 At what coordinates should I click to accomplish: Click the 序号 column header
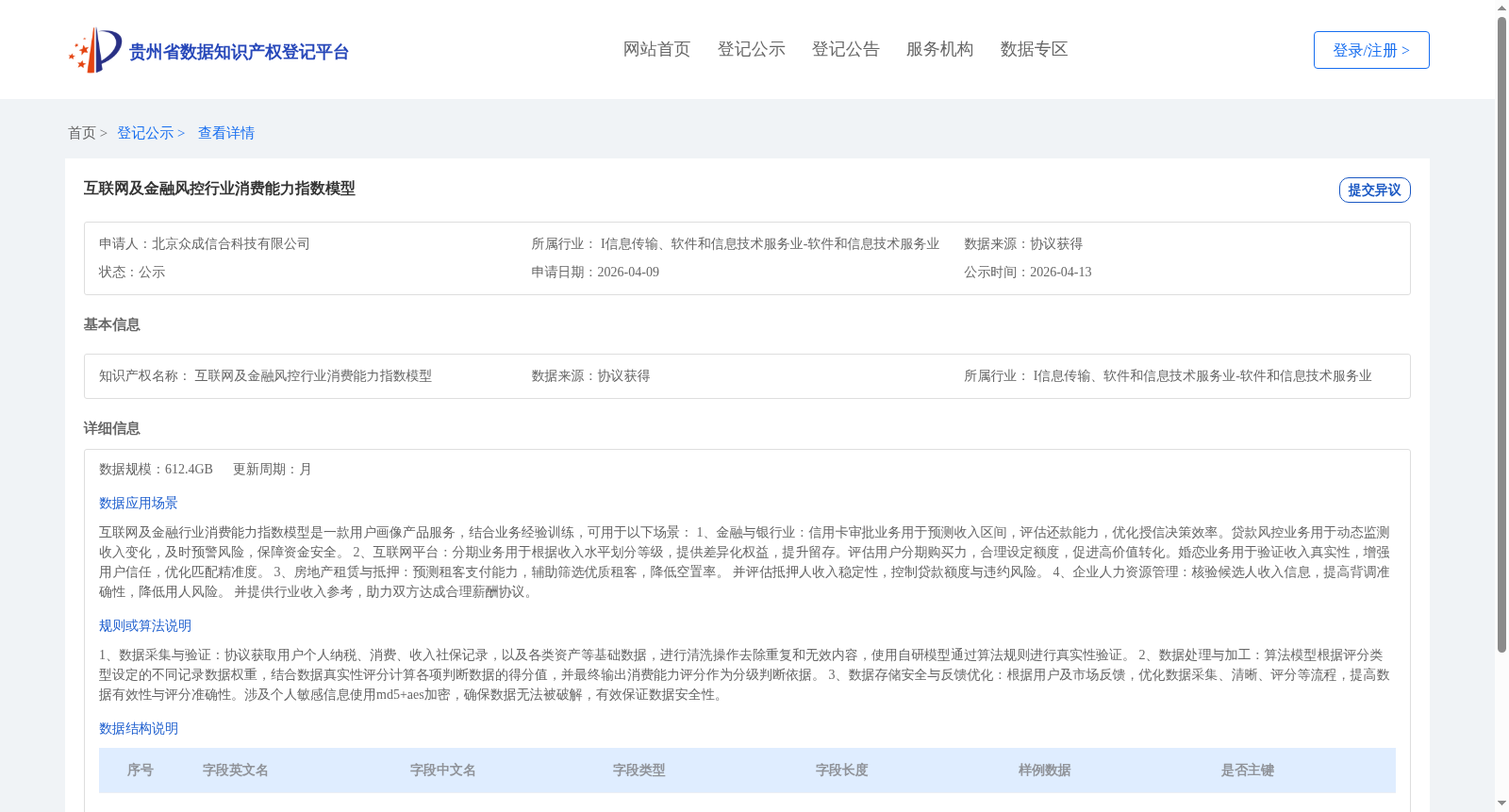click(x=141, y=771)
